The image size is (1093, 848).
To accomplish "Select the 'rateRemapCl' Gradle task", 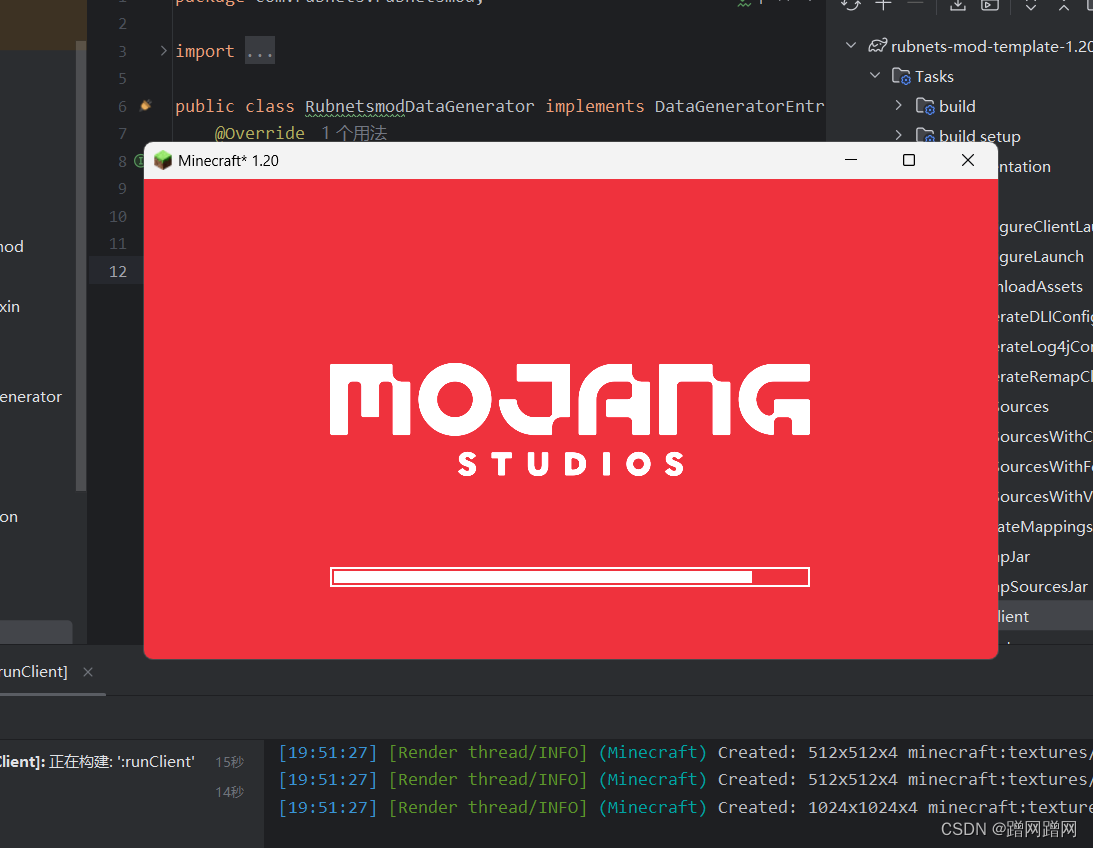I will pyautogui.click(x=1046, y=376).
